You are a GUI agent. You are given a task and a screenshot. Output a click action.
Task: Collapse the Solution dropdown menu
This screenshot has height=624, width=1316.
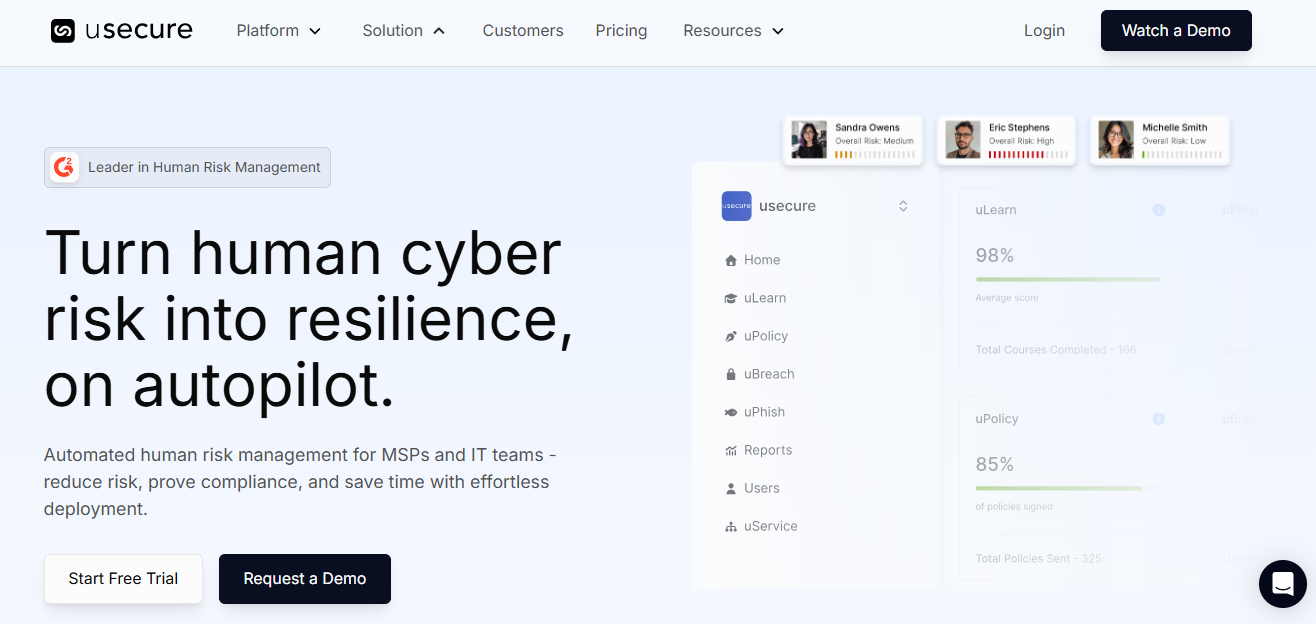403,30
